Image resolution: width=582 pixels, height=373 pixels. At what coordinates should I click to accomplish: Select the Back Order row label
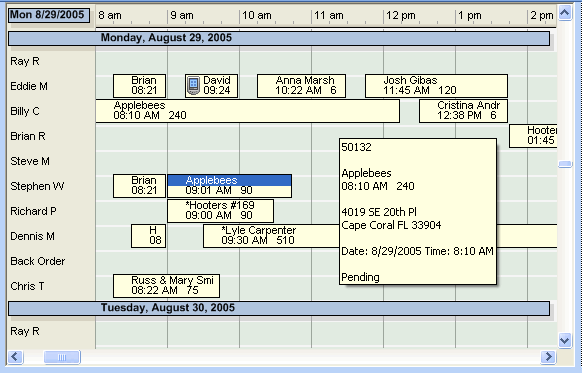[x=38, y=261]
